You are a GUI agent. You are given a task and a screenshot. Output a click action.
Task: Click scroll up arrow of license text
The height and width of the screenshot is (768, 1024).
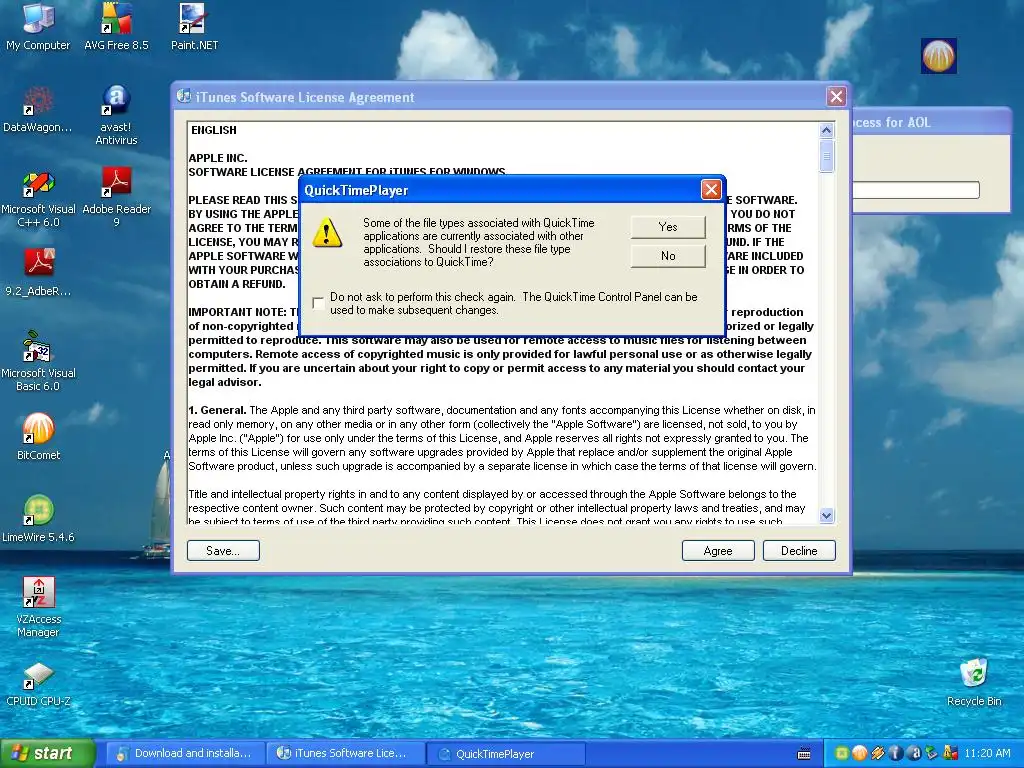(826, 131)
